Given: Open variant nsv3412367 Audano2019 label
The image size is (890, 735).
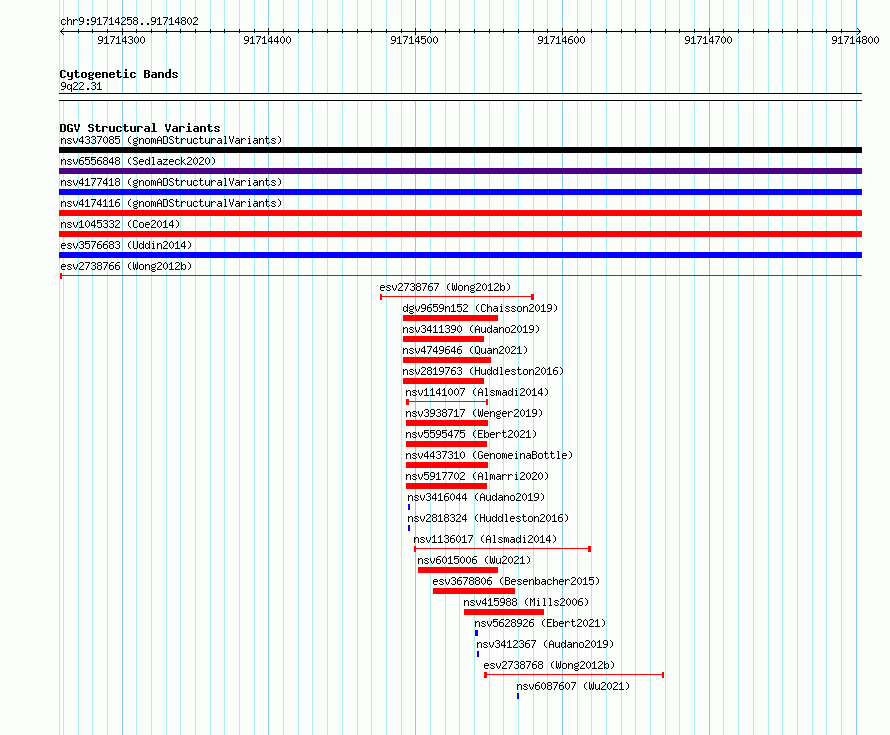Looking at the screenshot, I should [545, 644].
